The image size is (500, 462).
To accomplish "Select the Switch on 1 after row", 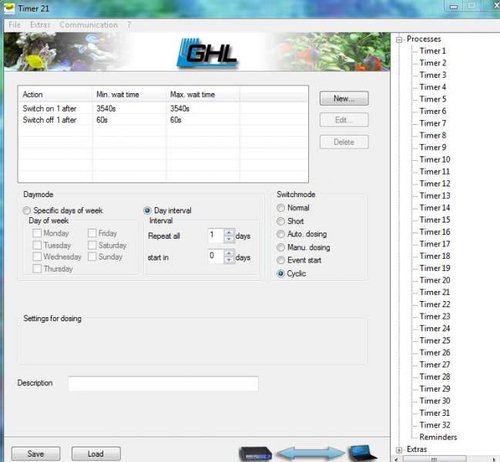I will click(163, 108).
